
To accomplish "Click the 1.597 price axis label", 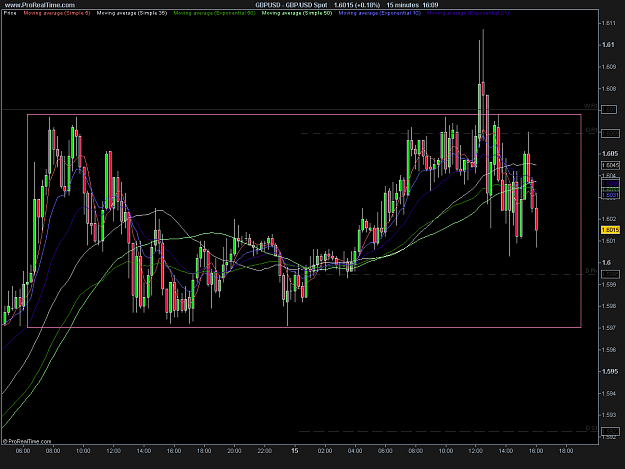I will pyautogui.click(x=609, y=328).
